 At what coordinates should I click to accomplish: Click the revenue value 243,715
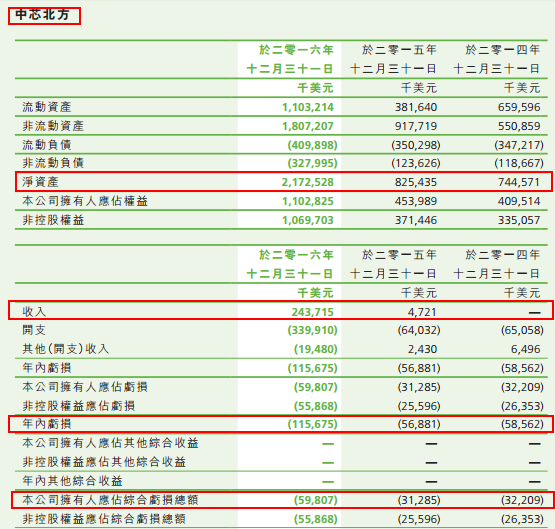tap(313, 312)
